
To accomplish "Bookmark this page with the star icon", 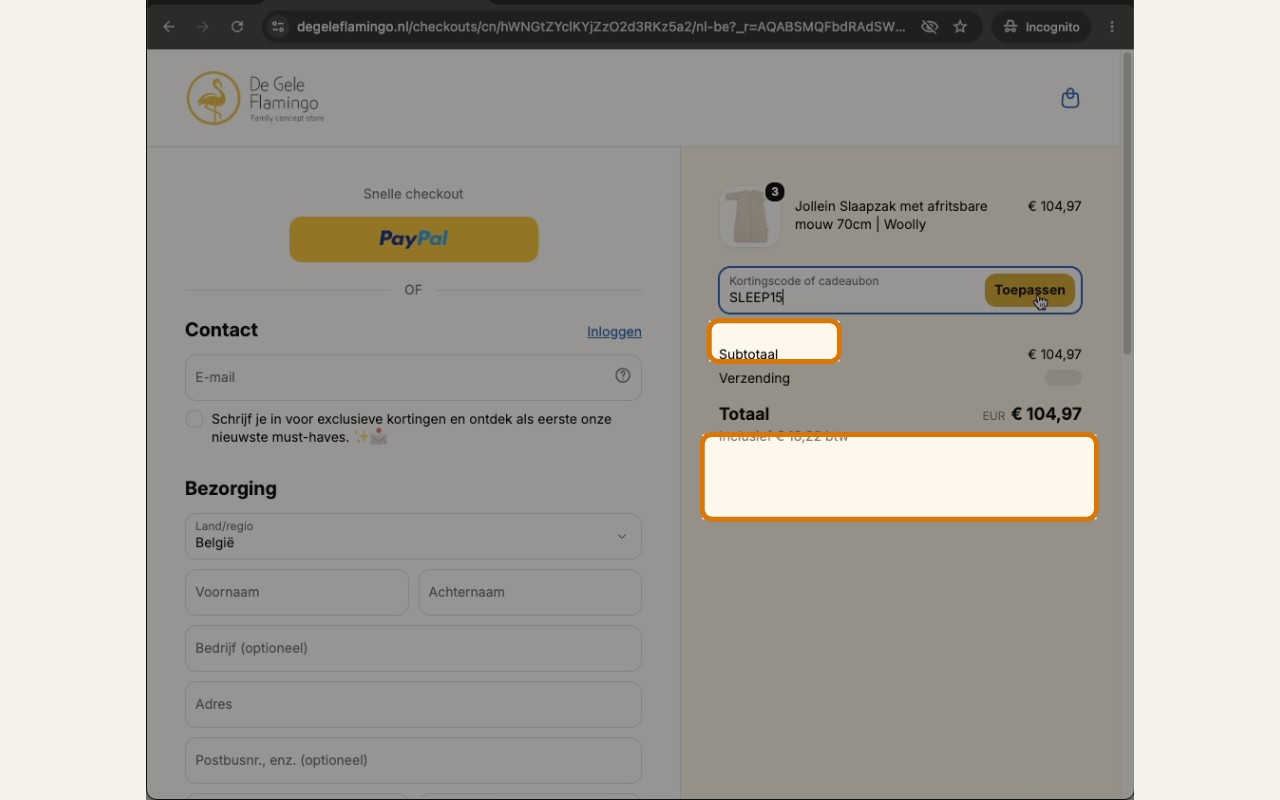I will coord(960,27).
